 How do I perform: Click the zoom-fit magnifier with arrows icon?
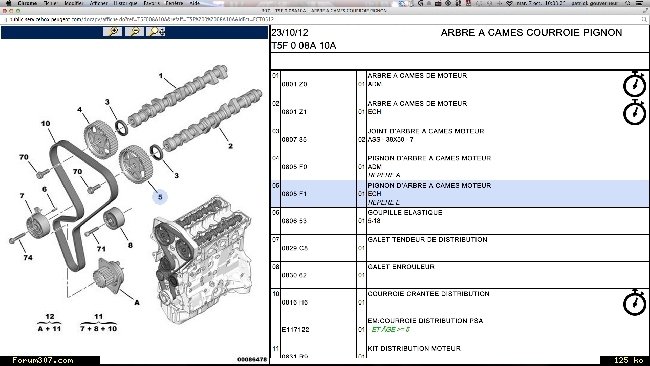click(x=156, y=32)
